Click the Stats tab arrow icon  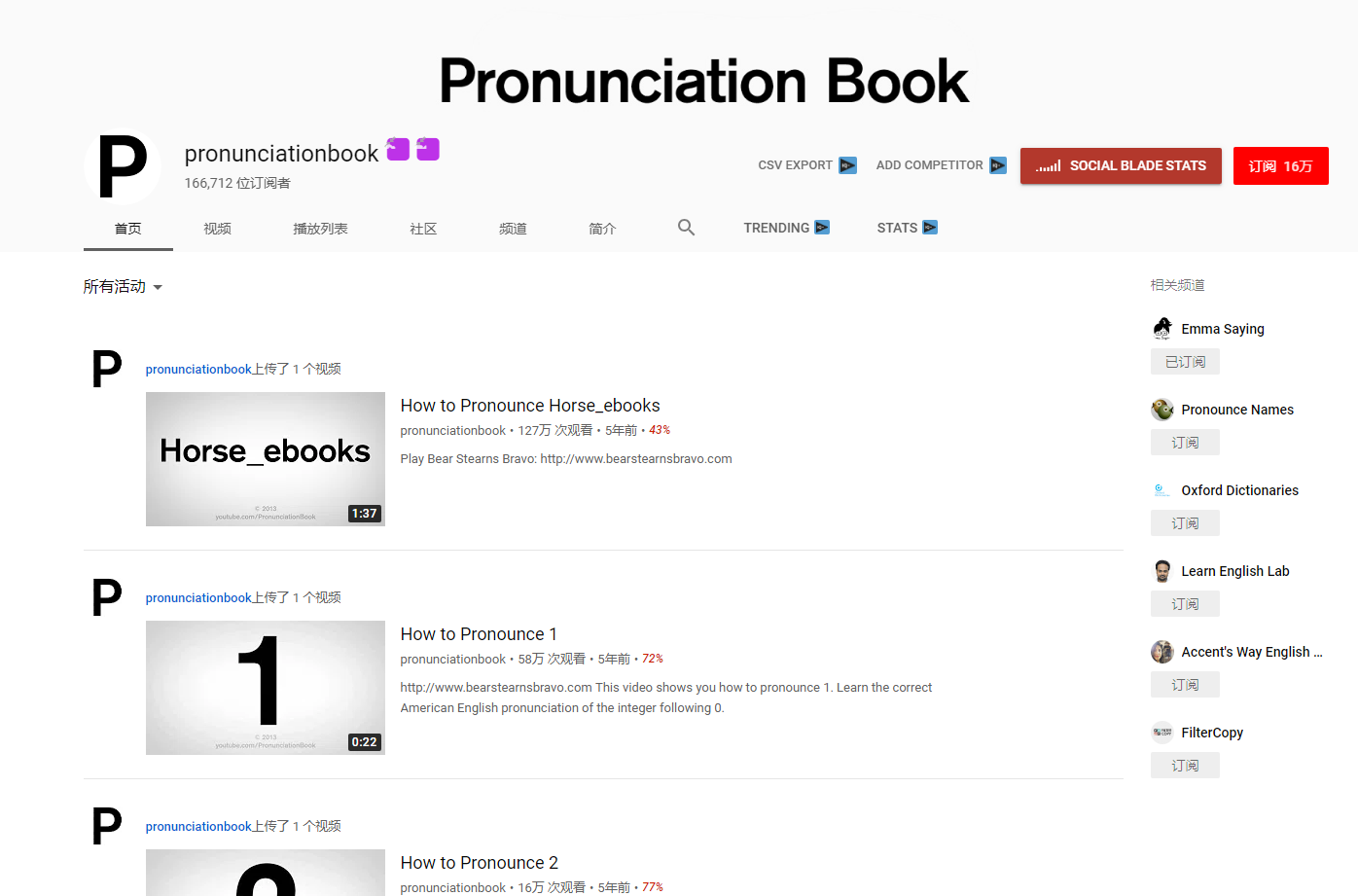[930, 228]
